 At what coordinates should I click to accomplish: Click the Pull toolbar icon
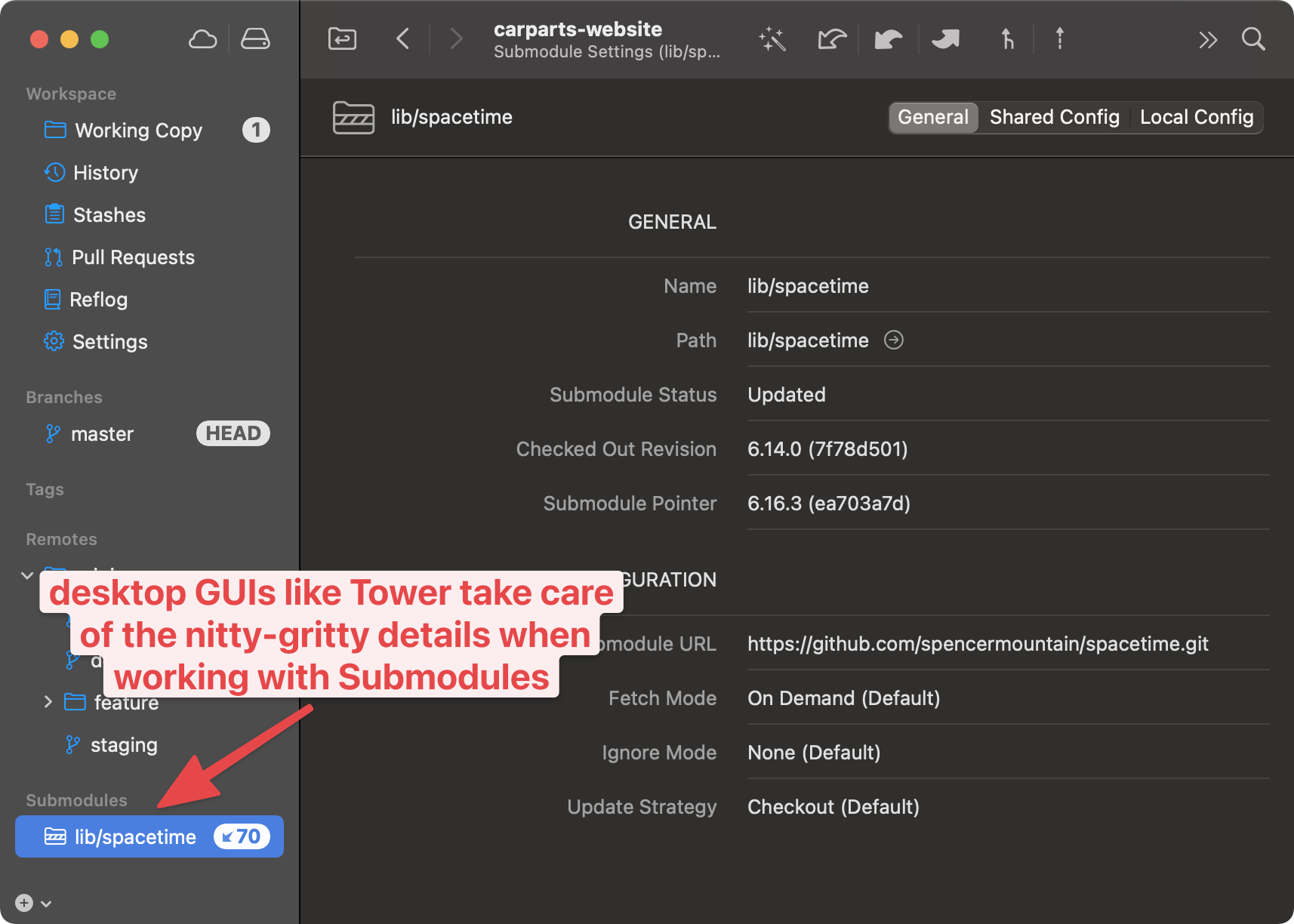coord(889,39)
